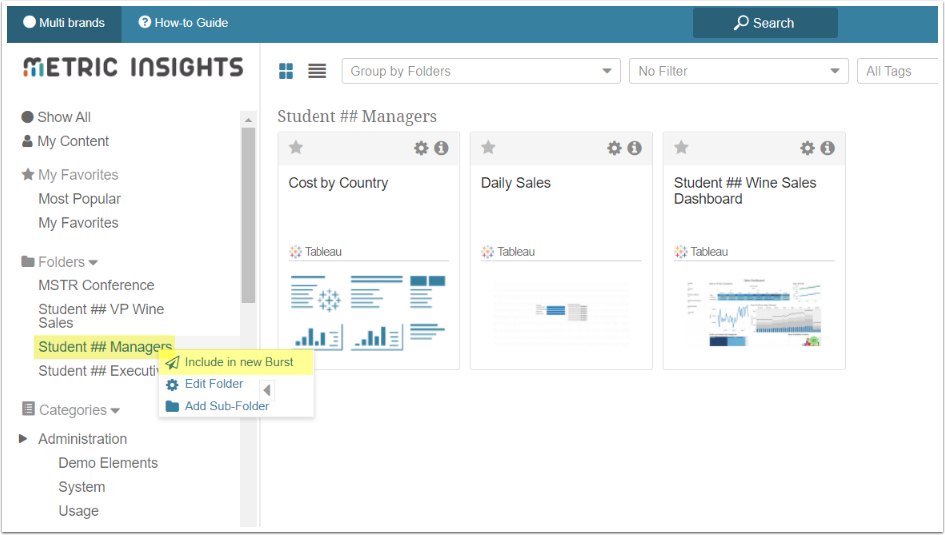Open the How-to Guide link
The height and width of the screenshot is (535, 945).
(x=183, y=22)
